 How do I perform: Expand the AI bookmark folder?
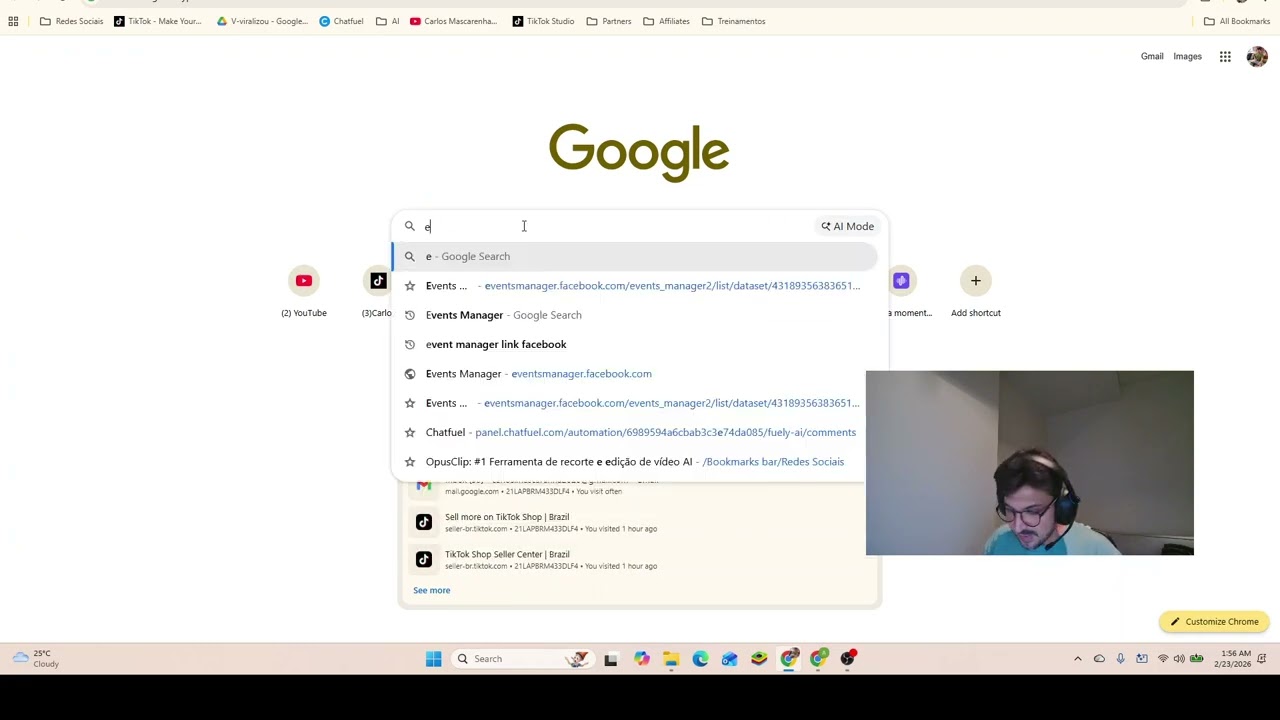[388, 21]
